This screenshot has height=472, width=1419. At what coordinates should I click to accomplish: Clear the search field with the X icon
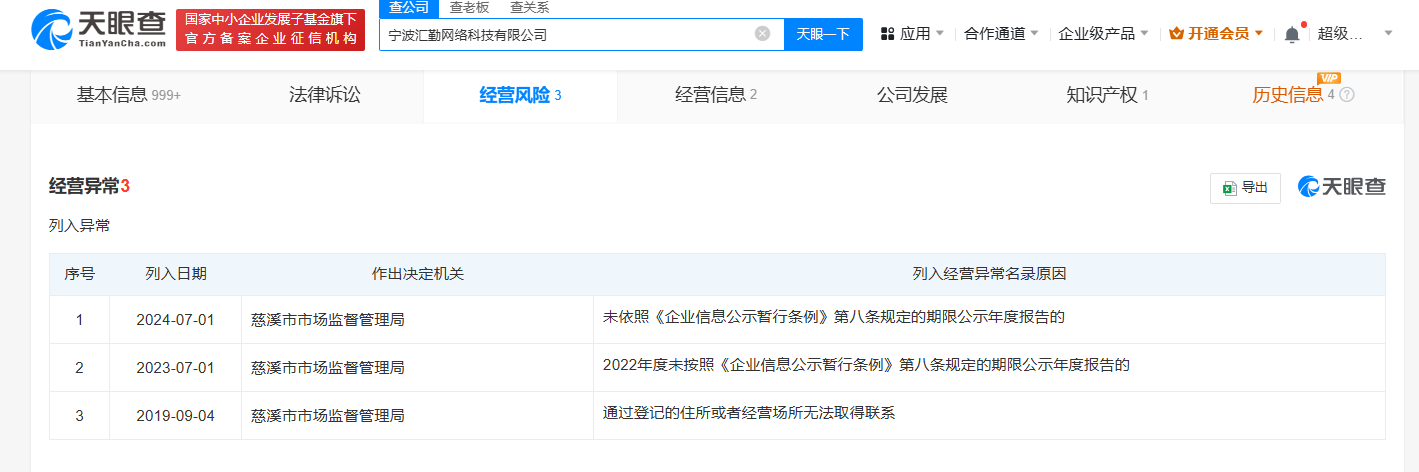pyautogui.click(x=762, y=34)
